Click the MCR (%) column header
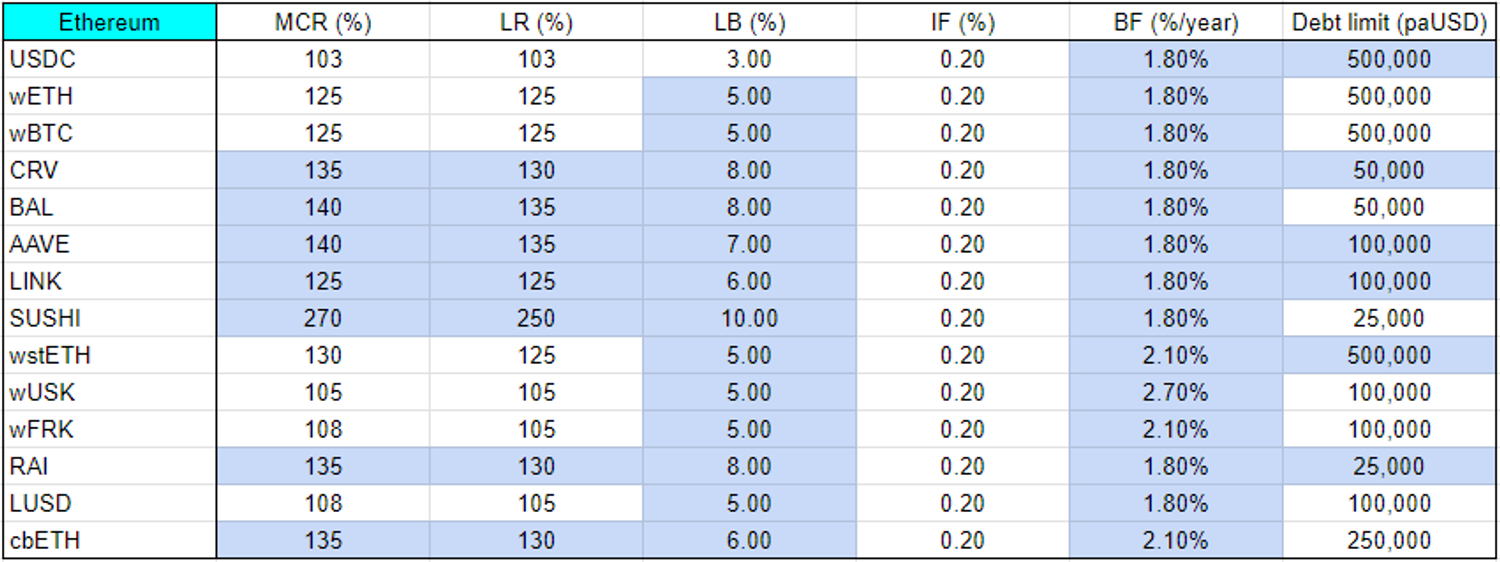 click(x=323, y=22)
